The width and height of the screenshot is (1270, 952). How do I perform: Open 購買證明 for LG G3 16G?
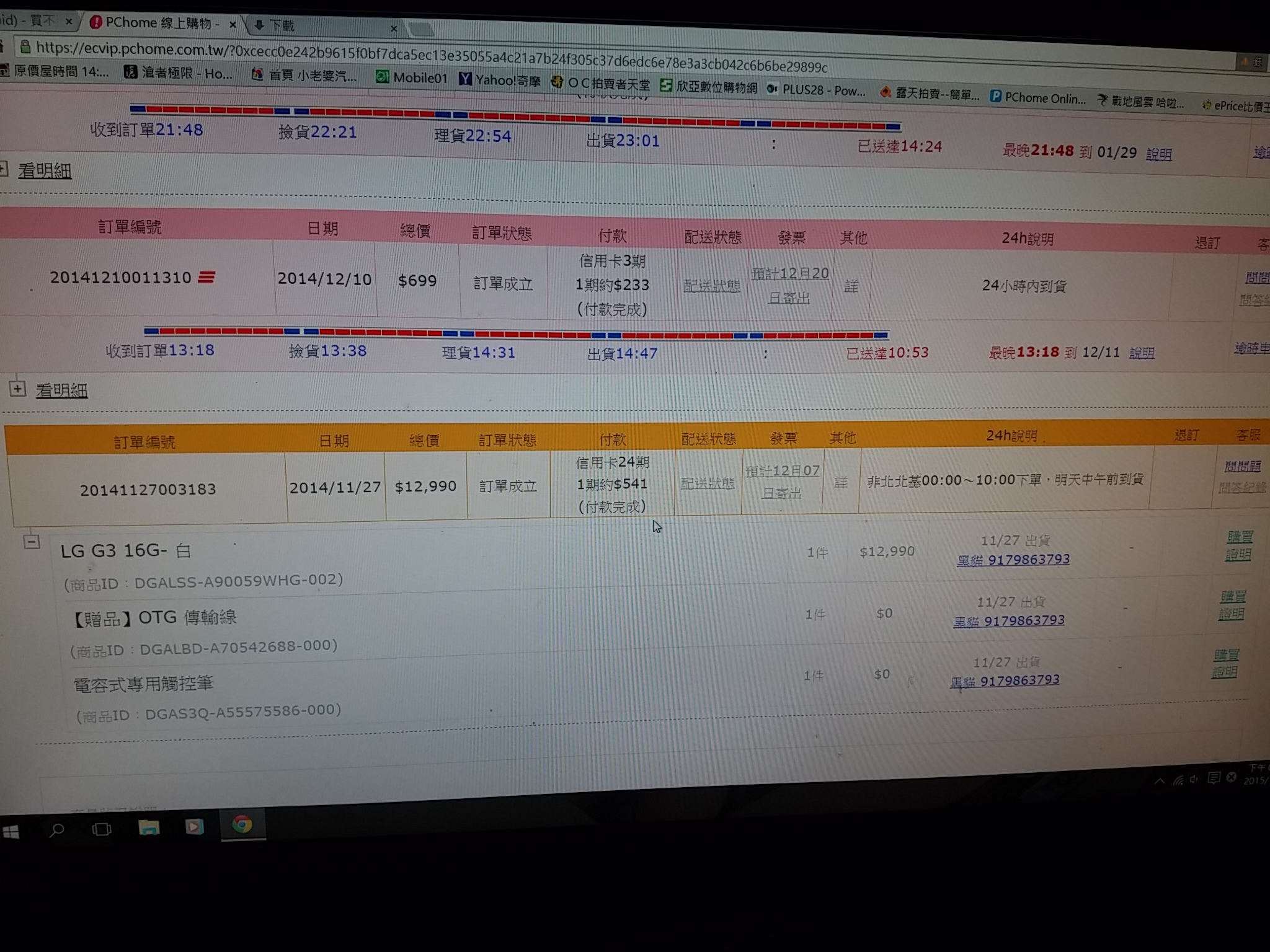click(1240, 545)
